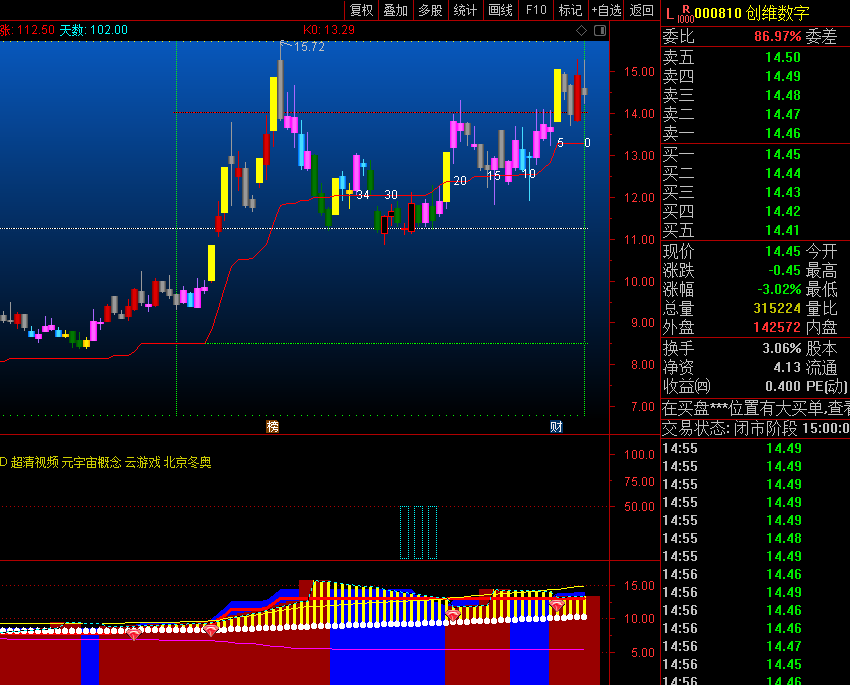Open the 统计 statistics tool
This screenshot has height=685, width=850.
point(465,10)
